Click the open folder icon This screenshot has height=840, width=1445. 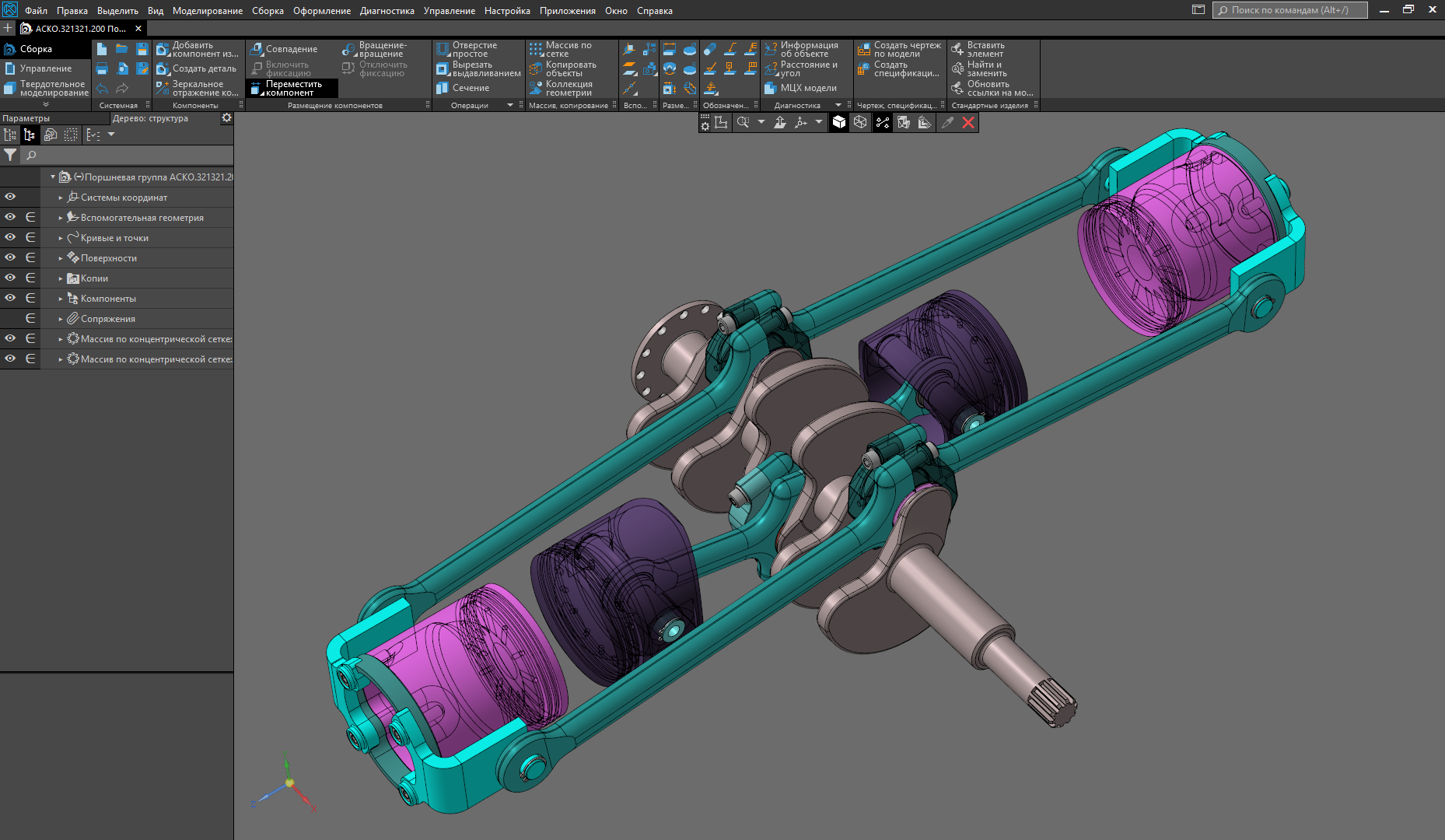pyautogui.click(x=122, y=49)
